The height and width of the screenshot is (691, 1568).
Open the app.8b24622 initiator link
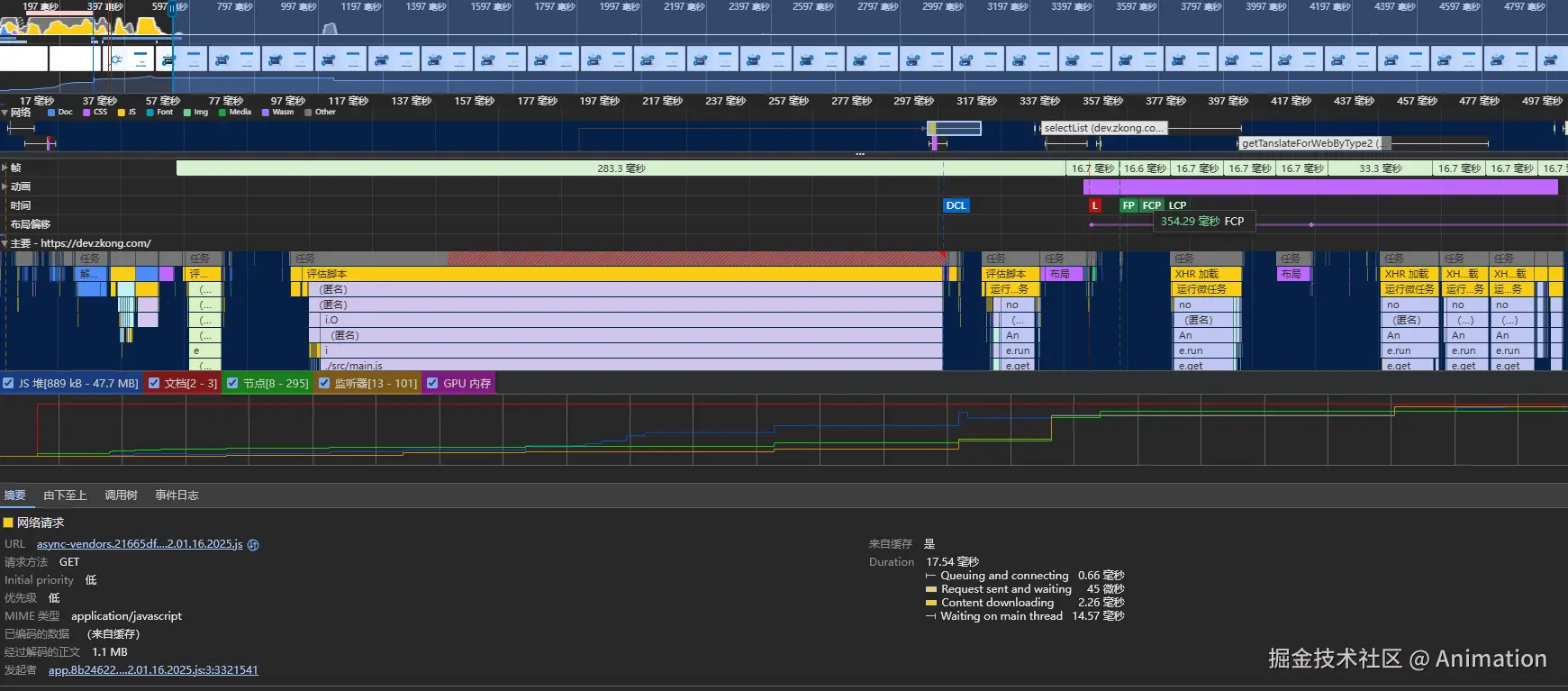153,670
